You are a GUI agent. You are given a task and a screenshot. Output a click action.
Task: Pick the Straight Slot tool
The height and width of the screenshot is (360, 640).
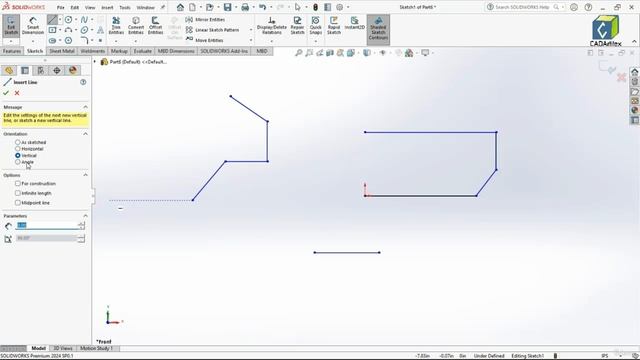52,40
